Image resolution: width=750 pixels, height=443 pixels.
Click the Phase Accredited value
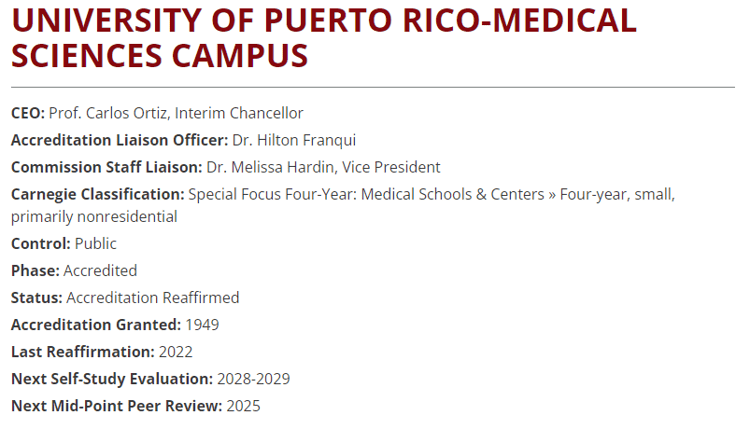coord(100,271)
